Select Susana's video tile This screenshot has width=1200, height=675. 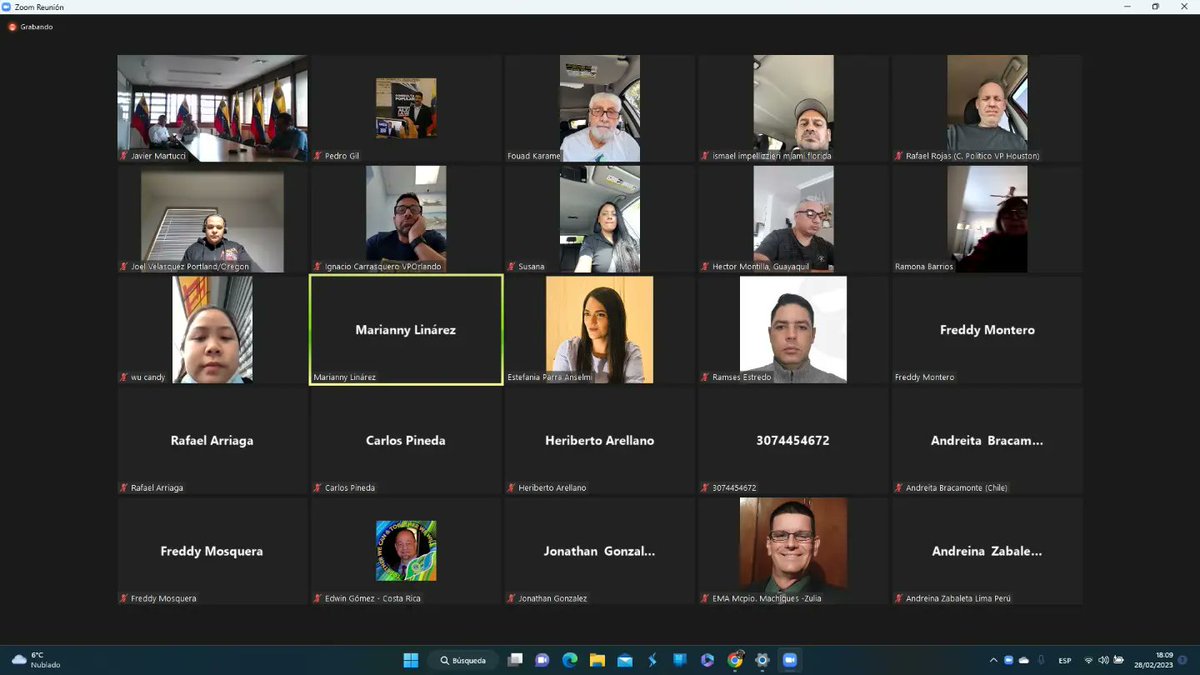tap(600, 219)
